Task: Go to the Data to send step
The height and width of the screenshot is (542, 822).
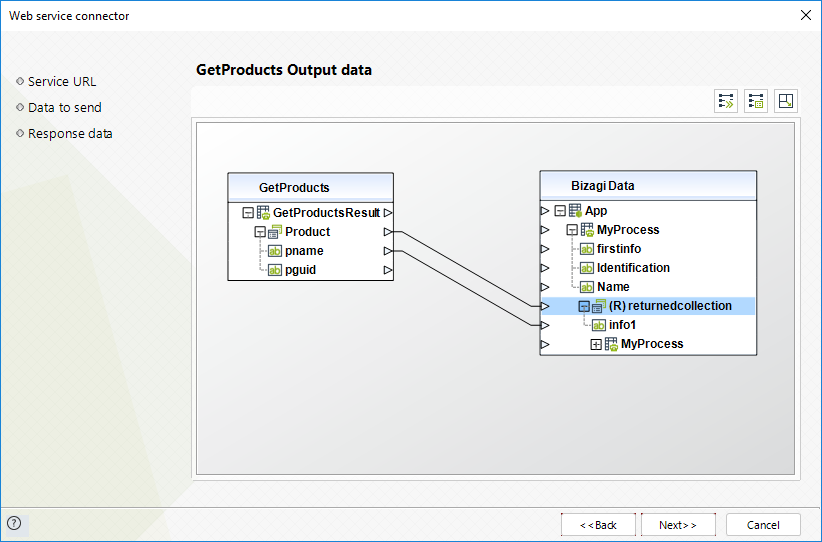Action: point(64,107)
